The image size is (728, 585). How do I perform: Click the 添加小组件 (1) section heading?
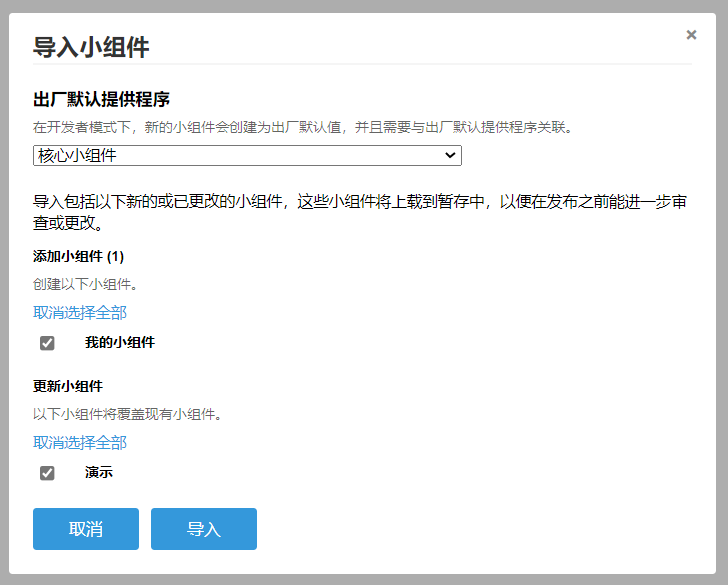[x=78, y=257]
